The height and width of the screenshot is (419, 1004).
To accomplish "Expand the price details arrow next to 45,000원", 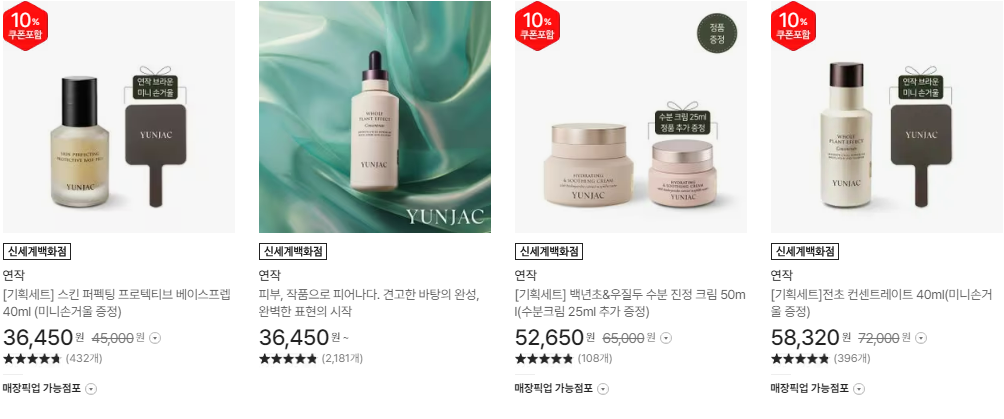I will click(154, 338).
